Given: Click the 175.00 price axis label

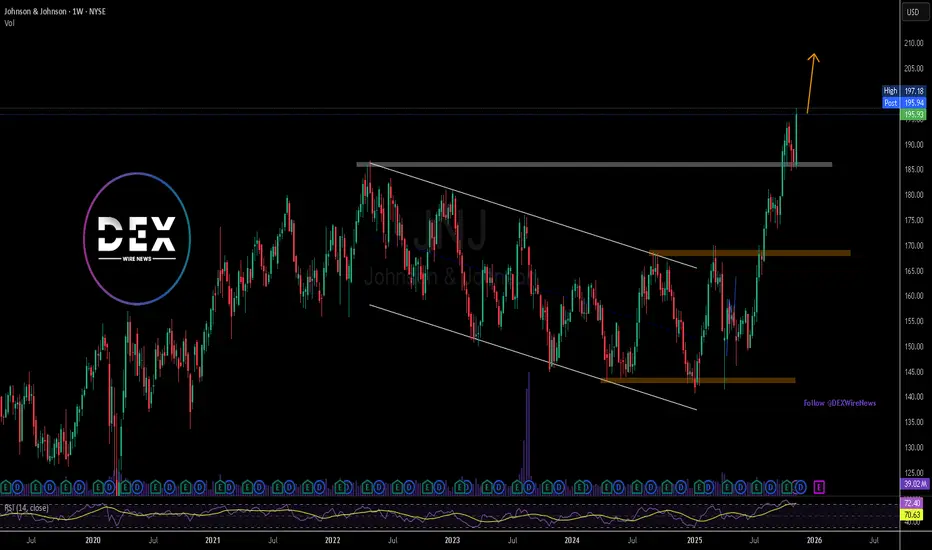Looking at the screenshot, I should pos(914,220).
